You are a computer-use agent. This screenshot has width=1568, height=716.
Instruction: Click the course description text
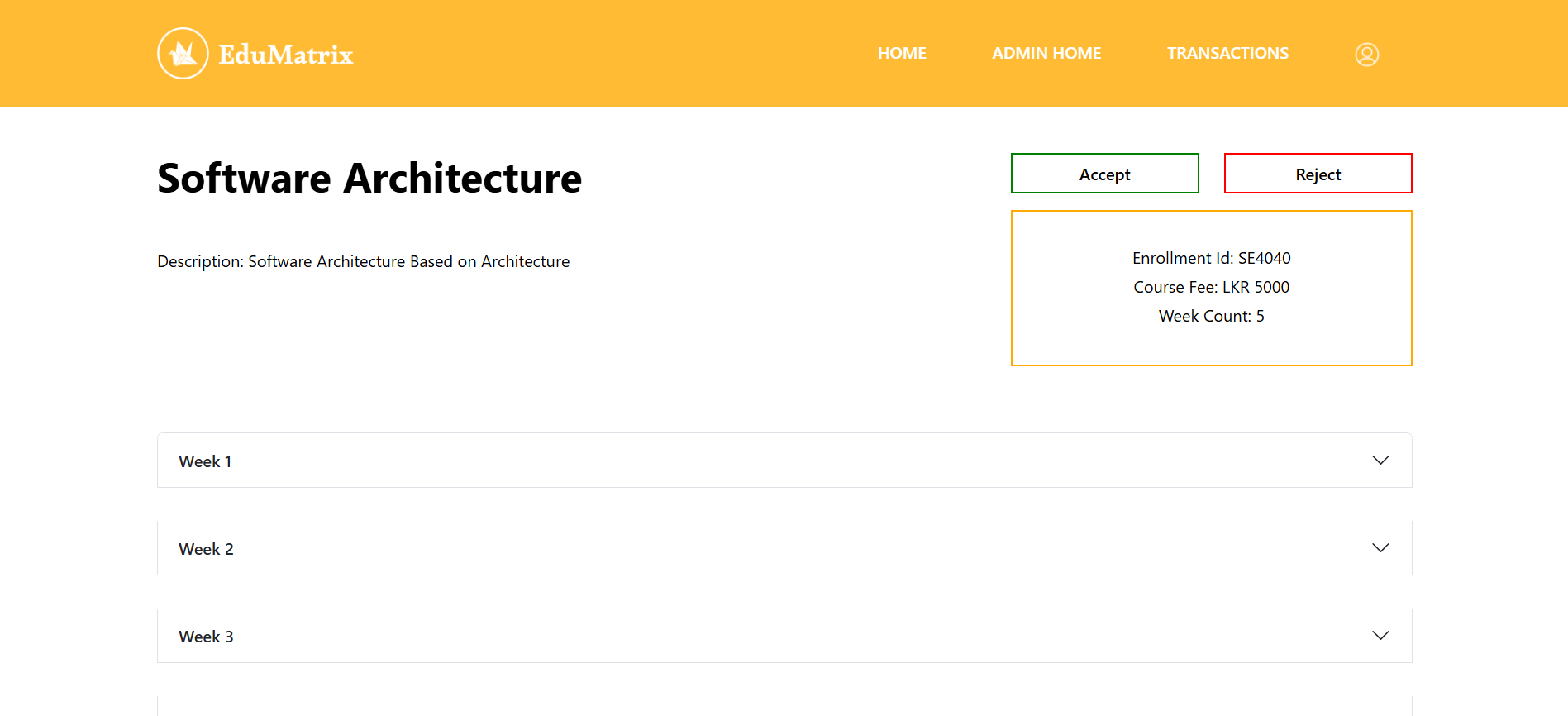[x=364, y=261]
